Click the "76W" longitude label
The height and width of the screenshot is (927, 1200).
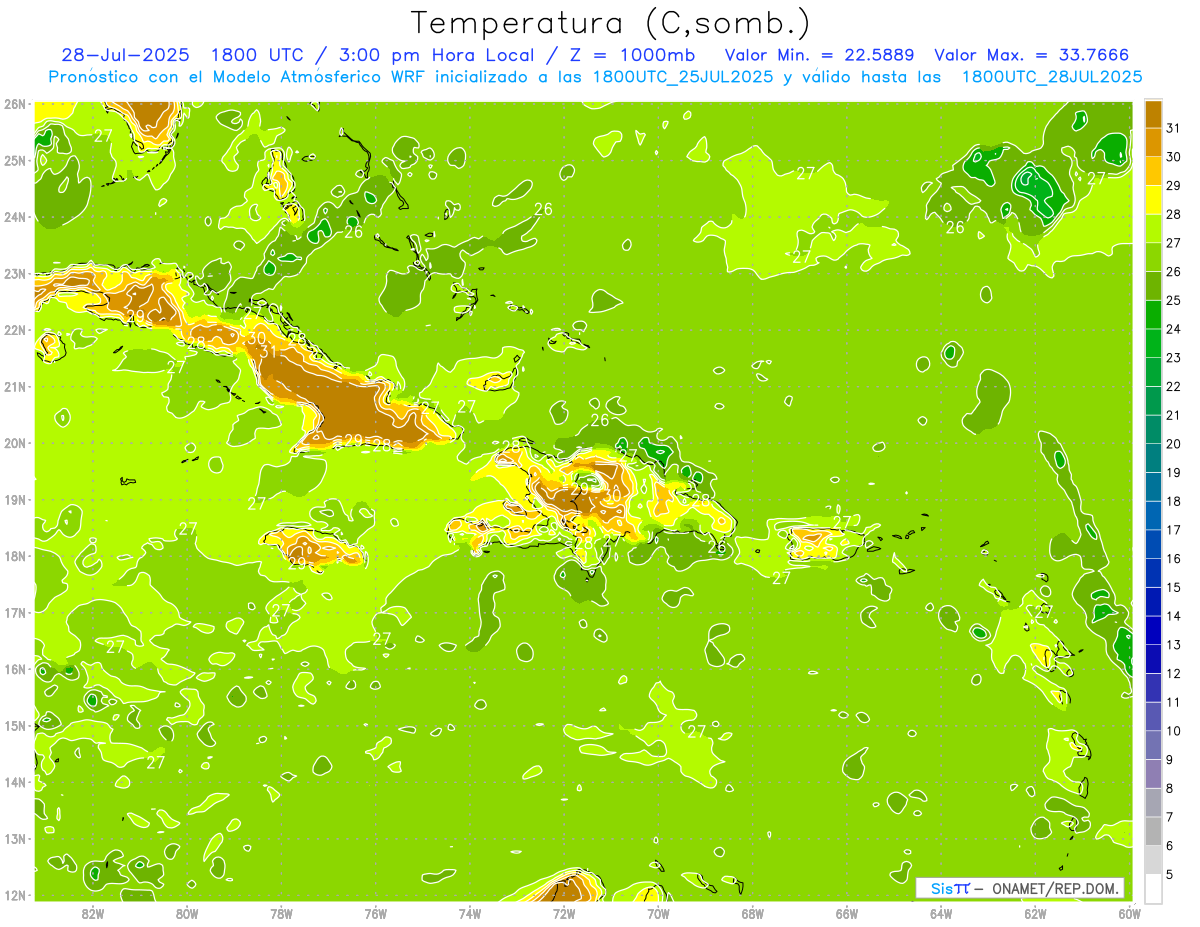pyautogui.click(x=376, y=913)
